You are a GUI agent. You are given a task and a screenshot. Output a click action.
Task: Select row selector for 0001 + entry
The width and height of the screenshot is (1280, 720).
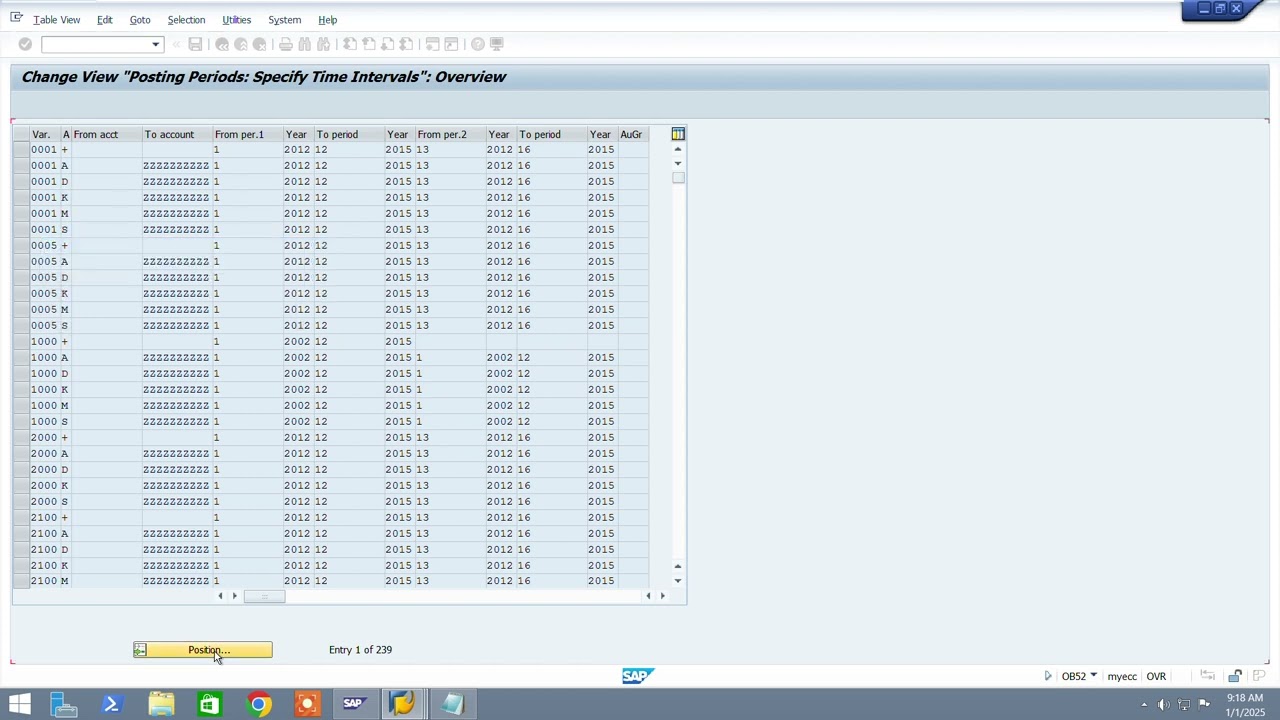(x=21, y=150)
